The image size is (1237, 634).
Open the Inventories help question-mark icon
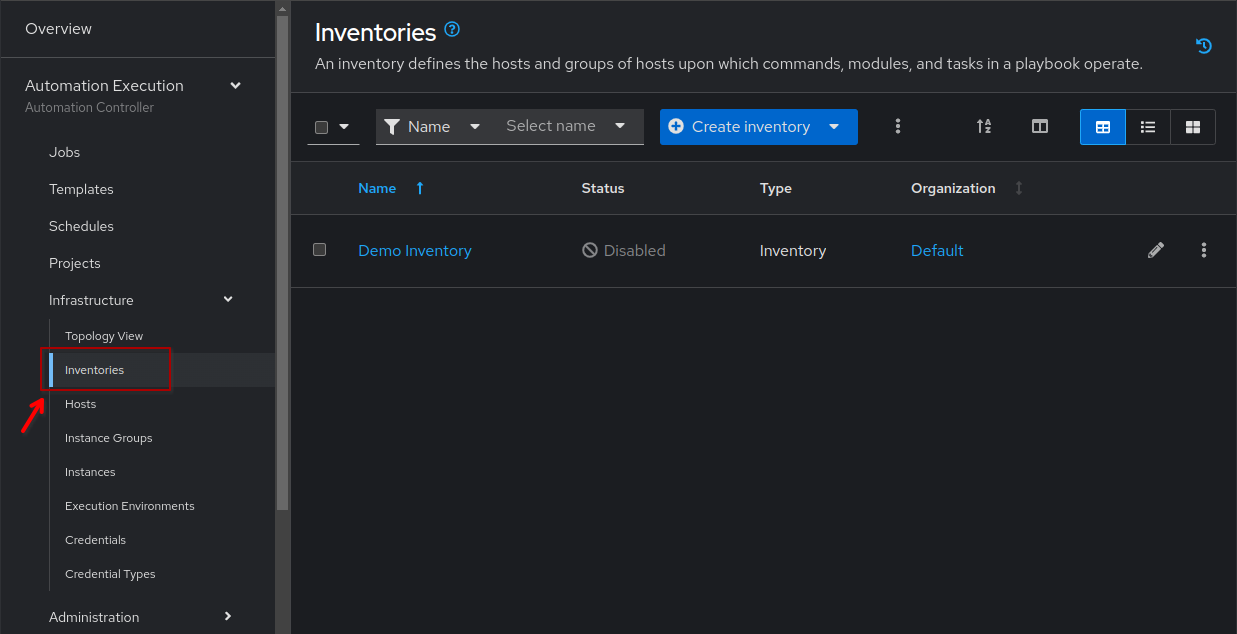[x=452, y=29]
